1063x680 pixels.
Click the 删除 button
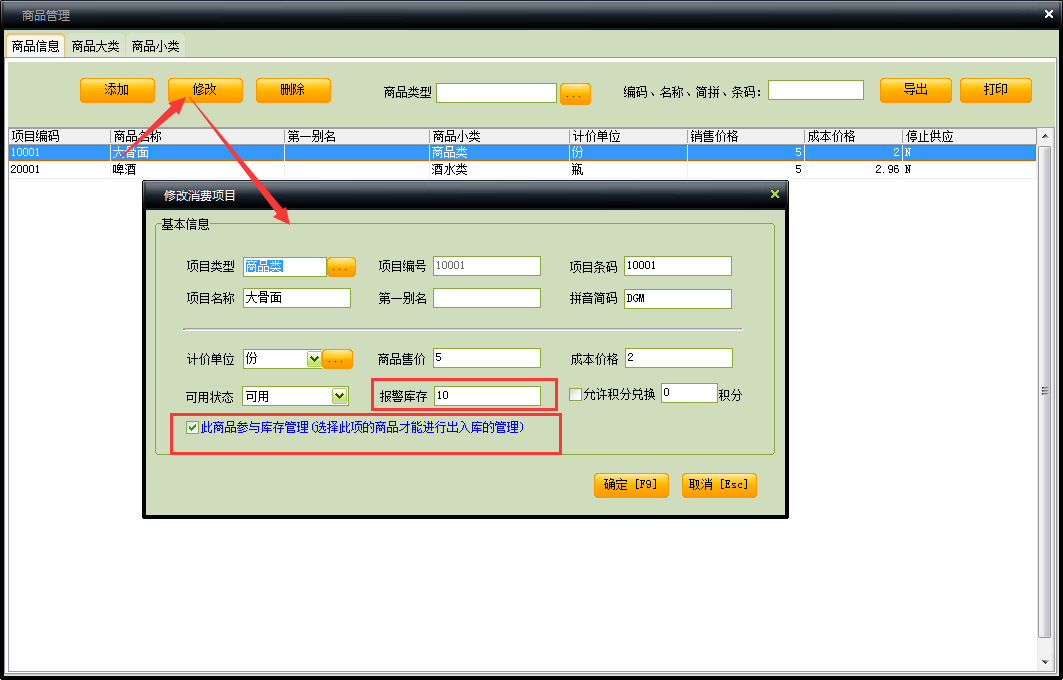click(x=293, y=90)
